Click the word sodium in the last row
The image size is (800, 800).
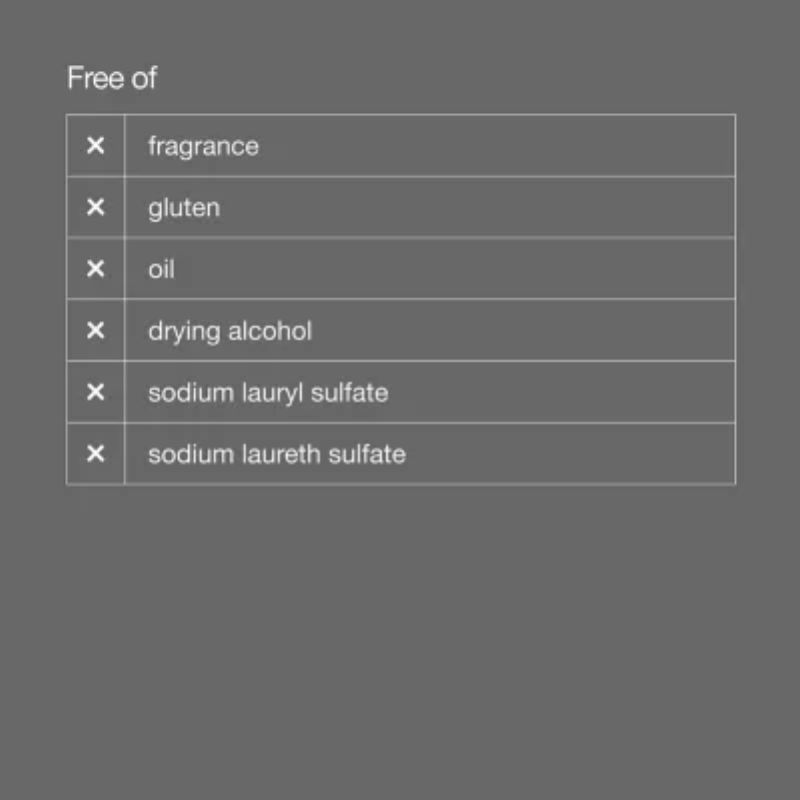(191, 454)
